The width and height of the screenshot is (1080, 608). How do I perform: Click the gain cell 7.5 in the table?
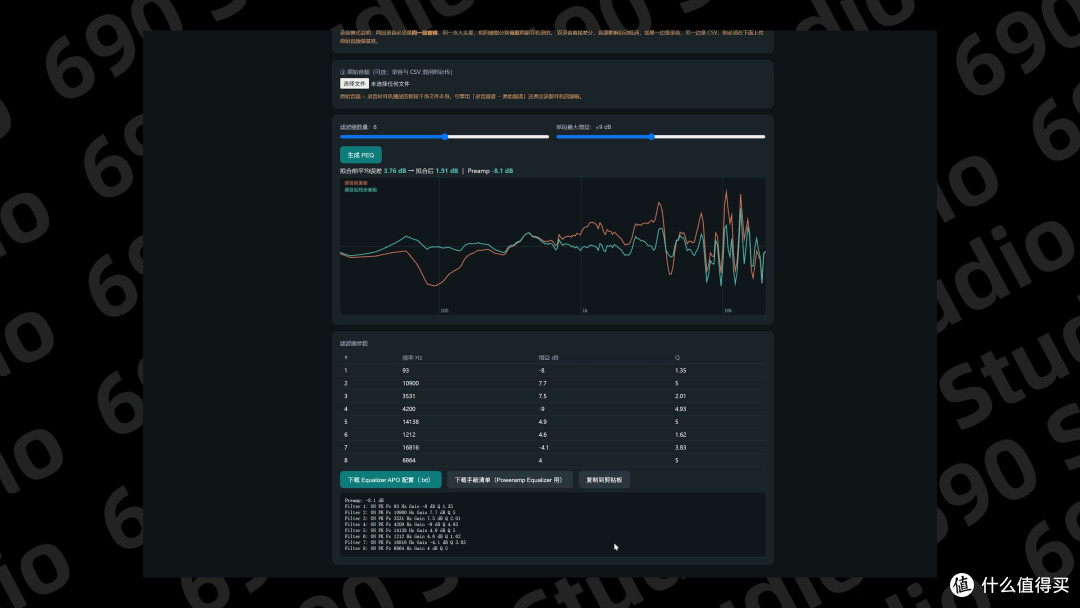[x=543, y=397]
